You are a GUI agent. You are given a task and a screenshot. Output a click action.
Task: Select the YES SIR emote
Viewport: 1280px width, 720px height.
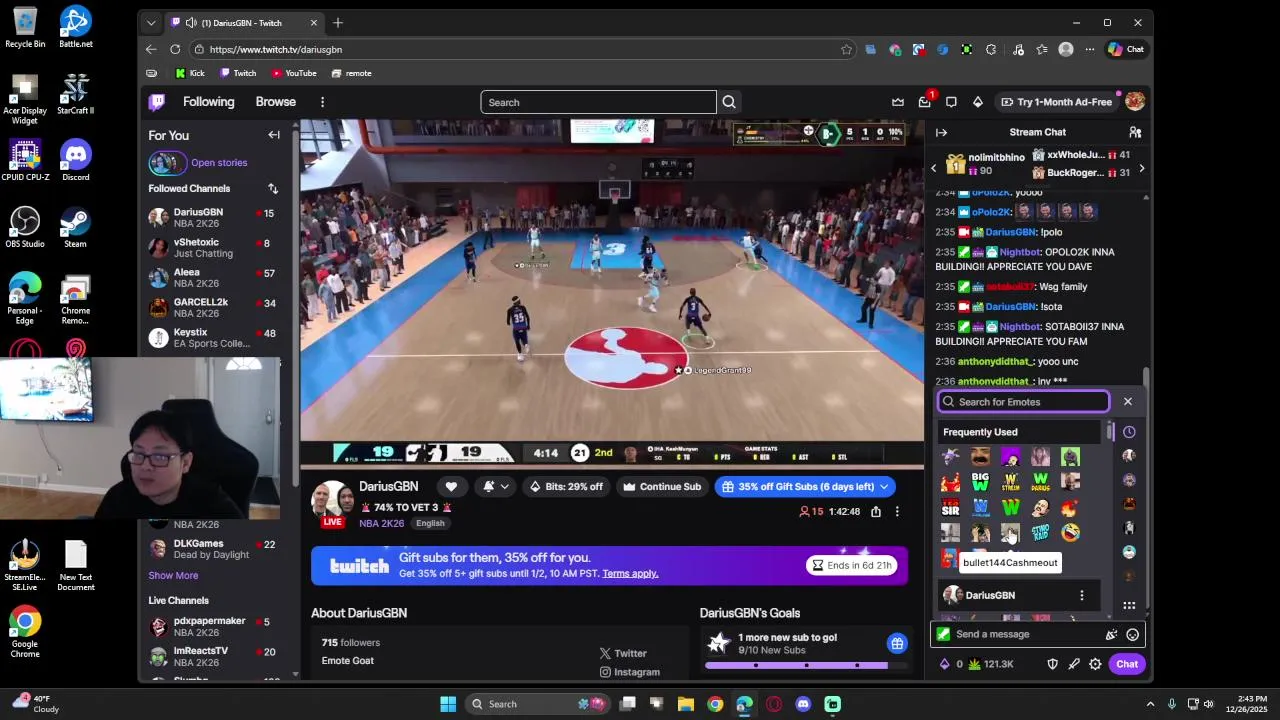point(950,507)
